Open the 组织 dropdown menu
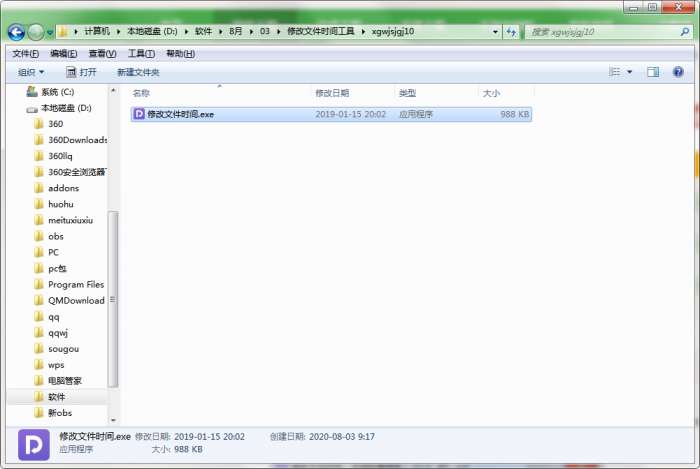The image size is (700, 469). [31, 72]
